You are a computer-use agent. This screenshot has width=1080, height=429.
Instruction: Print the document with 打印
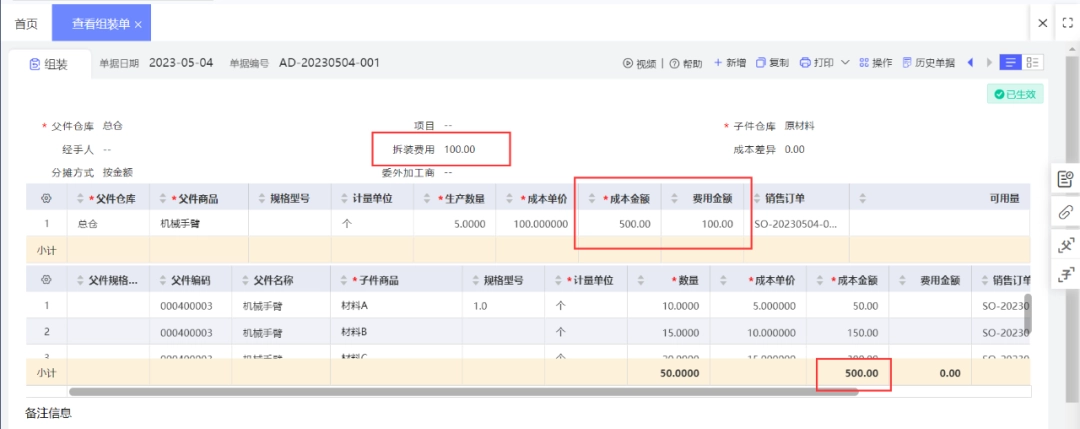click(816, 63)
